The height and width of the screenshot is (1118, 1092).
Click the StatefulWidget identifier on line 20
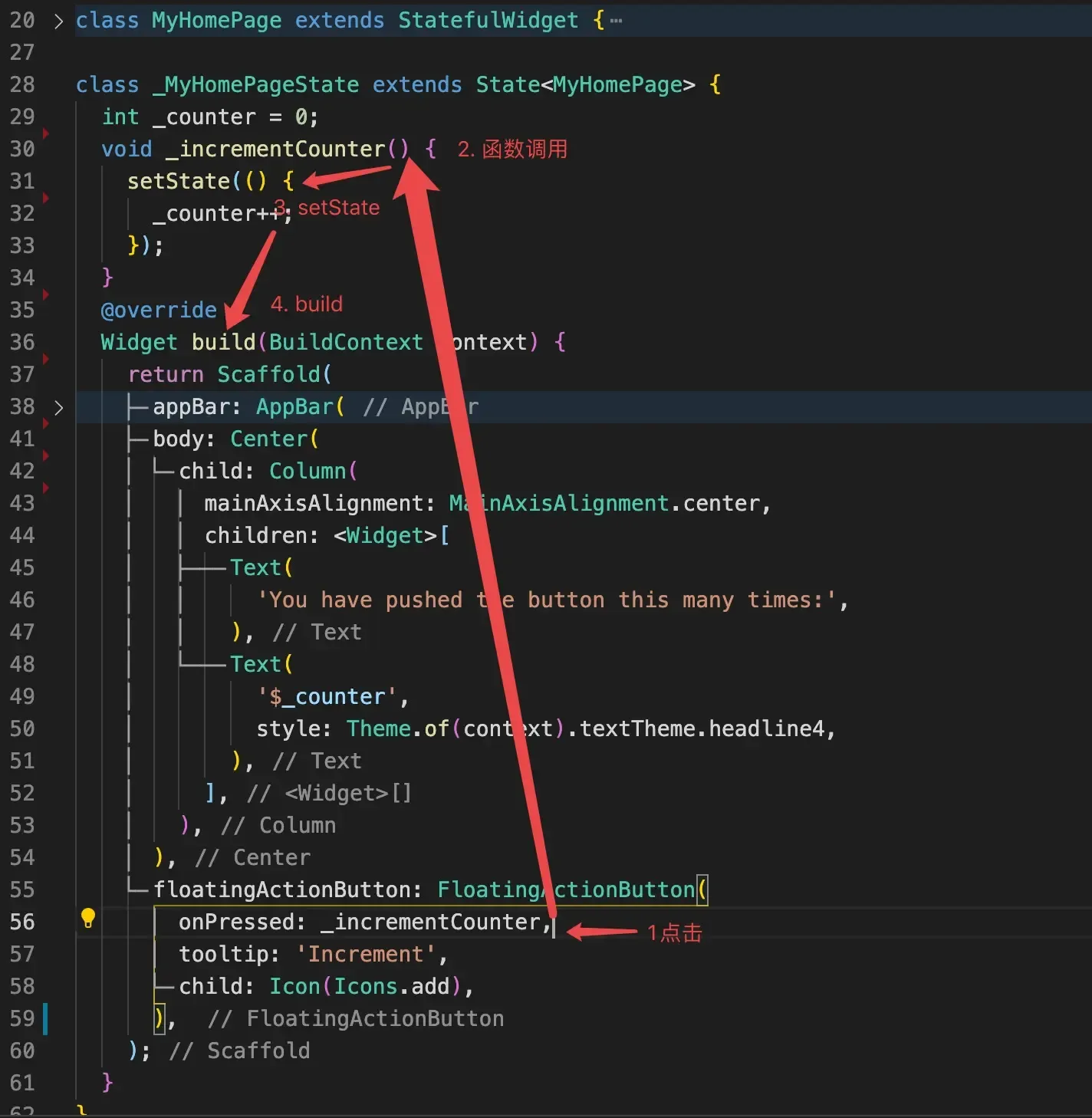point(488,21)
